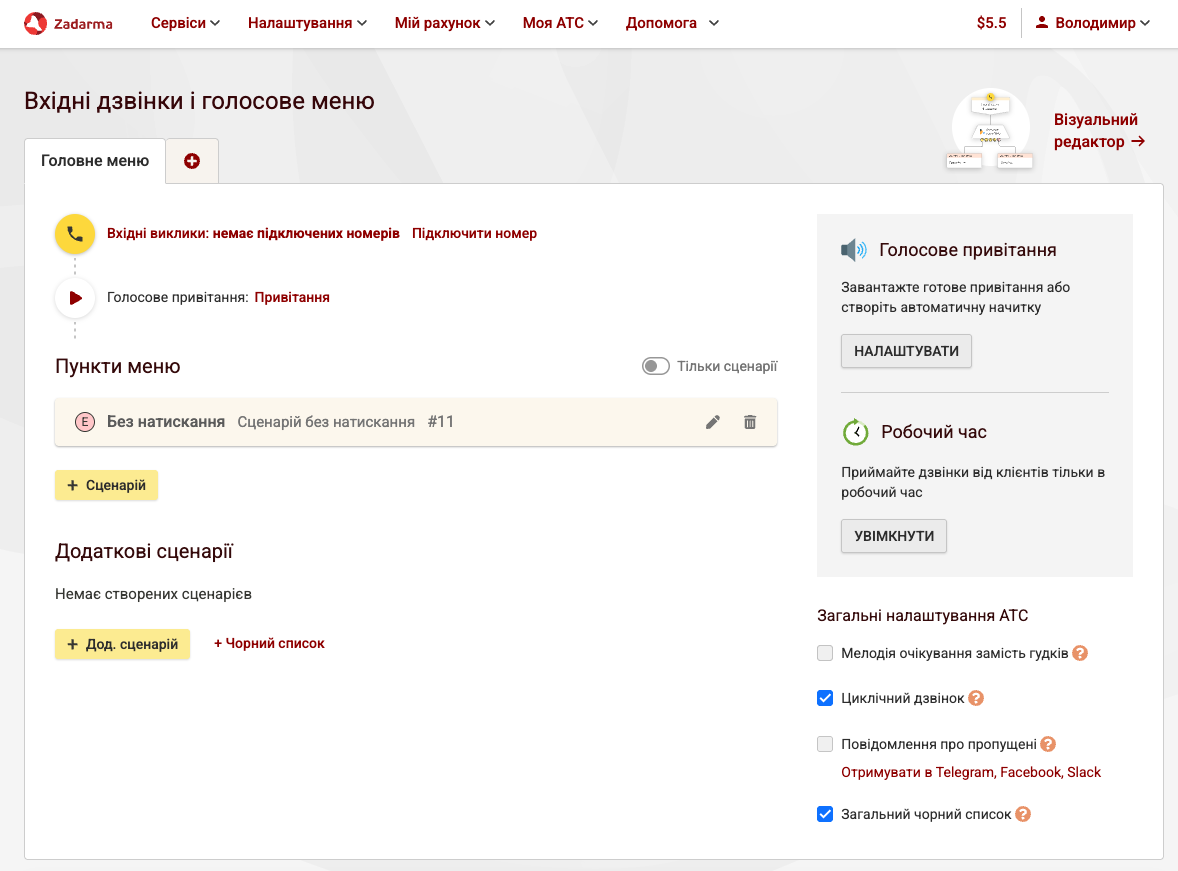
Task: Edit the 'Без натискання' scenario with pencil icon
Action: 713,422
